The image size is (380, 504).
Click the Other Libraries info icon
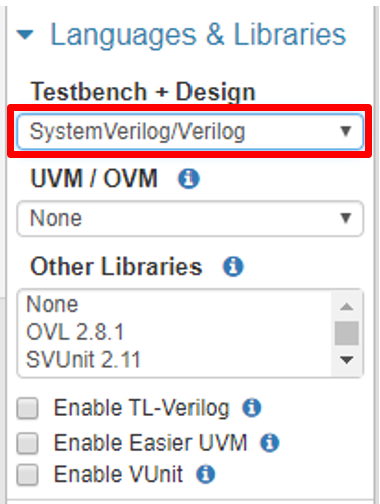233,266
